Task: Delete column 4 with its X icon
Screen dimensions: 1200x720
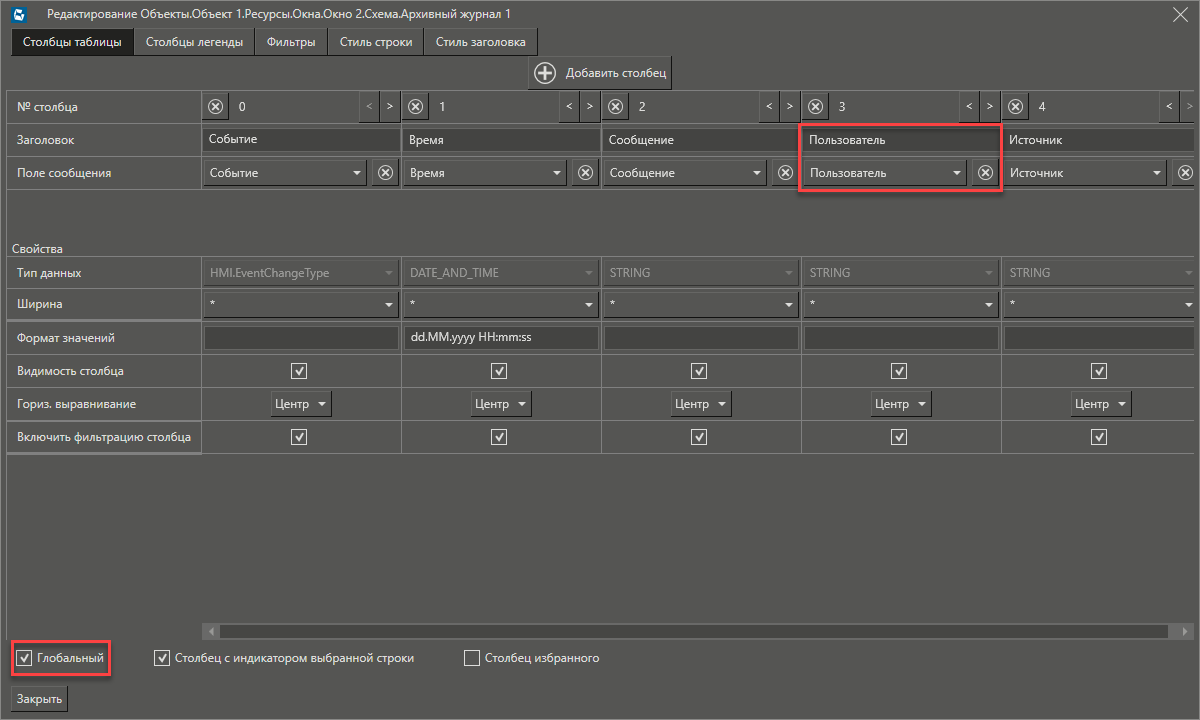Action: pos(1016,106)
